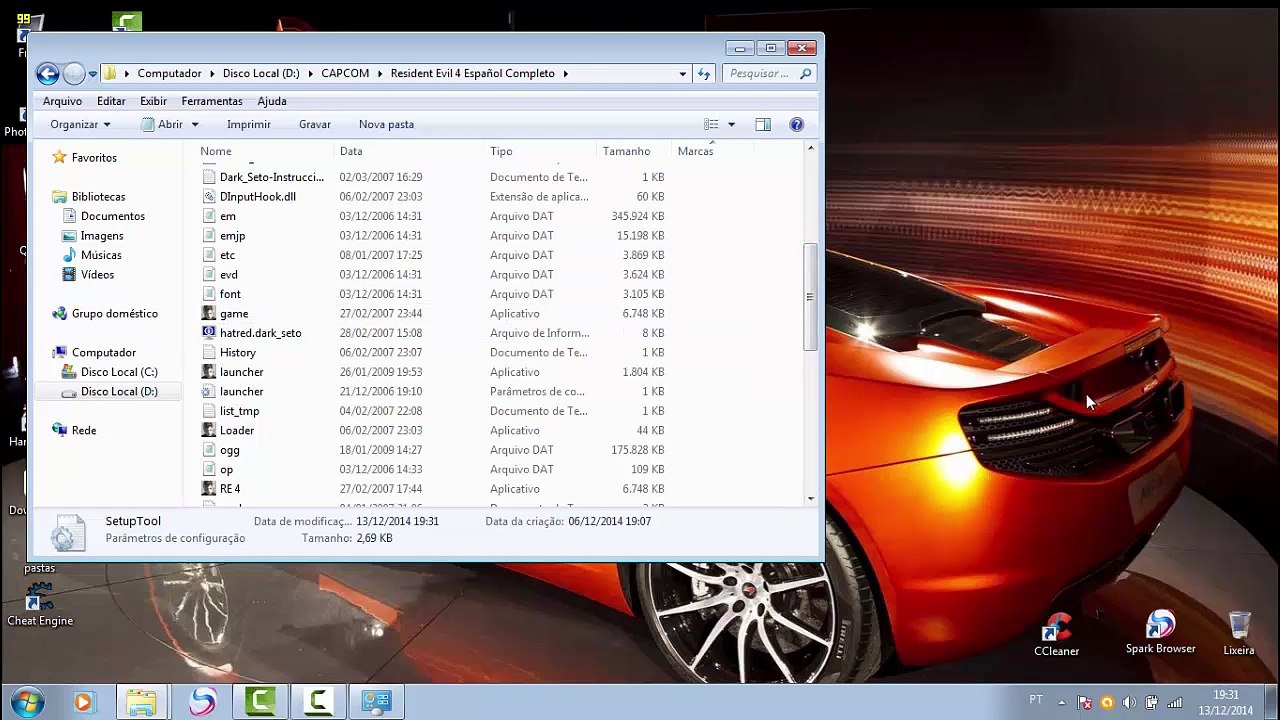Go back using the Explorer back arrow
The image size is (1280, 720).
(47, 73)
